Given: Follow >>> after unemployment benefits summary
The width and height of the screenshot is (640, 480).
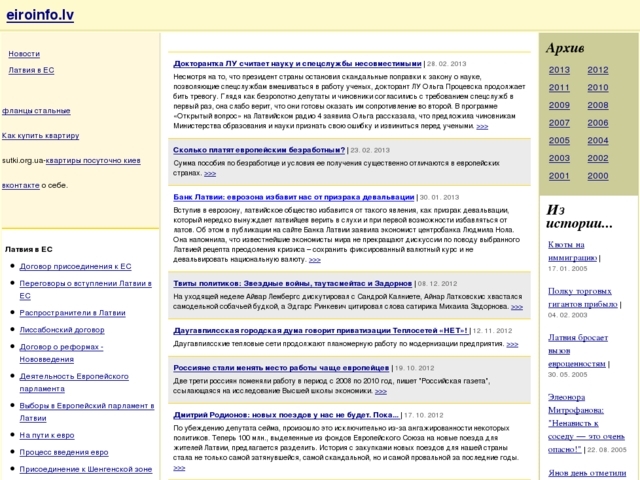Looking at the screenshot, I should pos(210,173).
